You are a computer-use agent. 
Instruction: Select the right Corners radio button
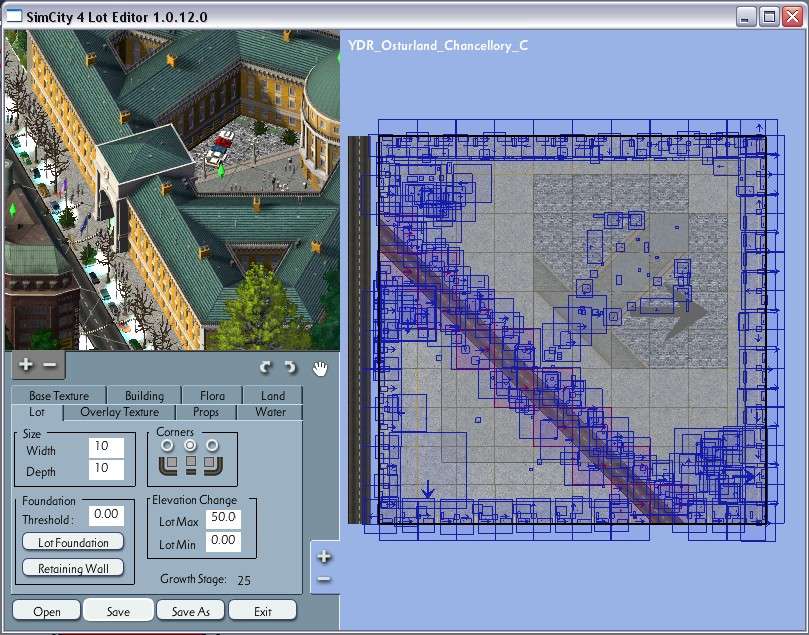[212, 445]
